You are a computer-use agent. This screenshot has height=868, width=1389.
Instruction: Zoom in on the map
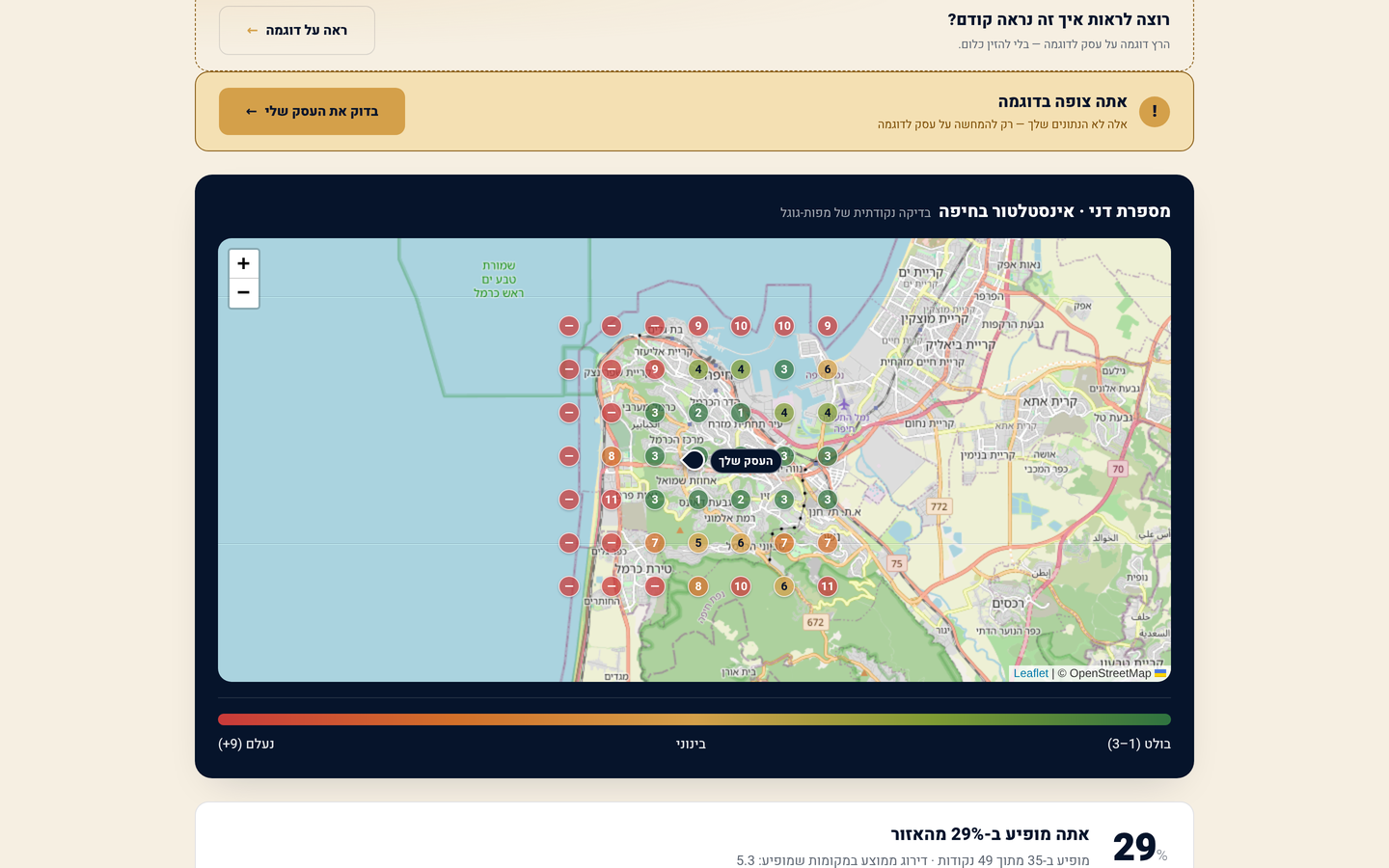tap(243, 263)
